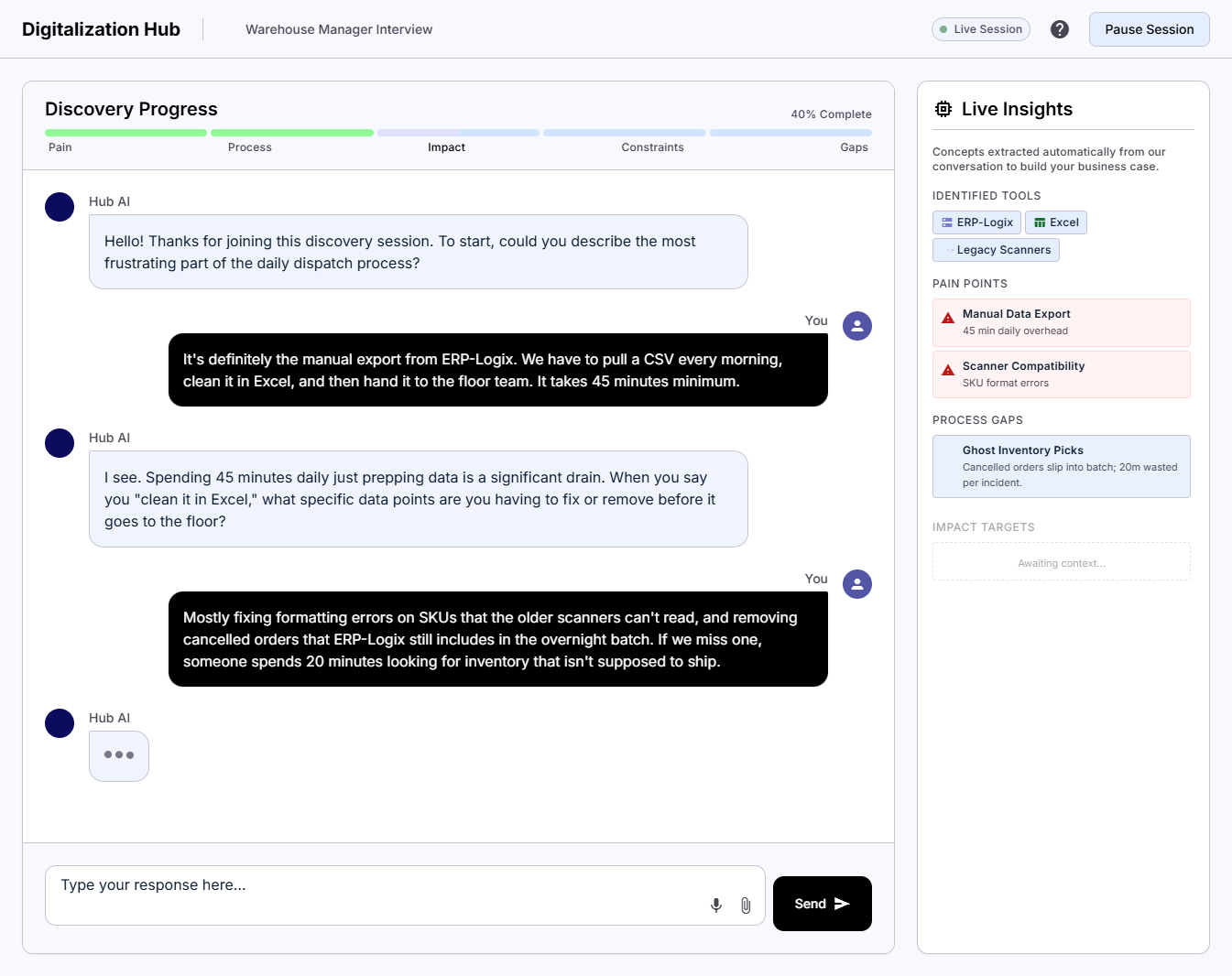Click the Digitalization Hub title
Screen dimensions: 1232x976
[101, 29]
